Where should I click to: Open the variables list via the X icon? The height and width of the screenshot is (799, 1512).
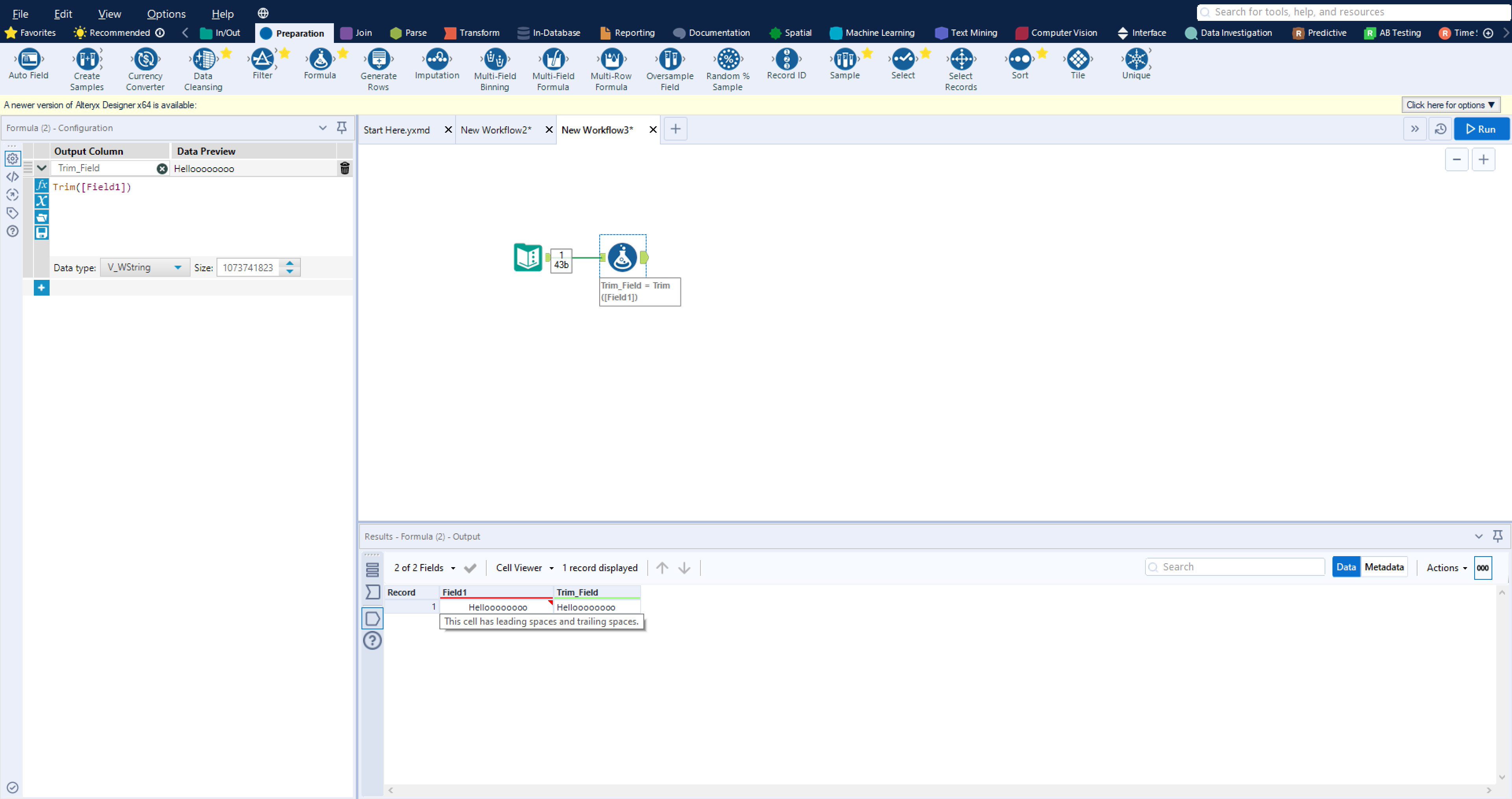tap(42, 201)
